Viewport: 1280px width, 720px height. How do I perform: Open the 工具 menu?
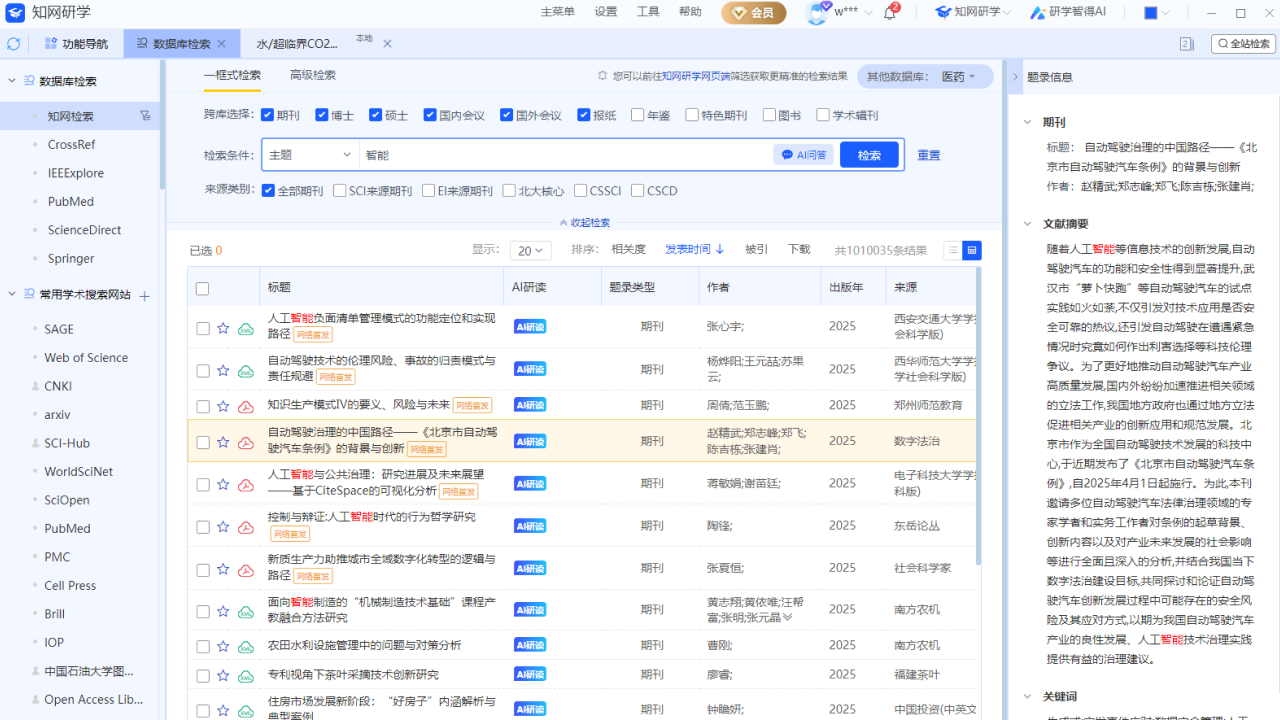647,12
